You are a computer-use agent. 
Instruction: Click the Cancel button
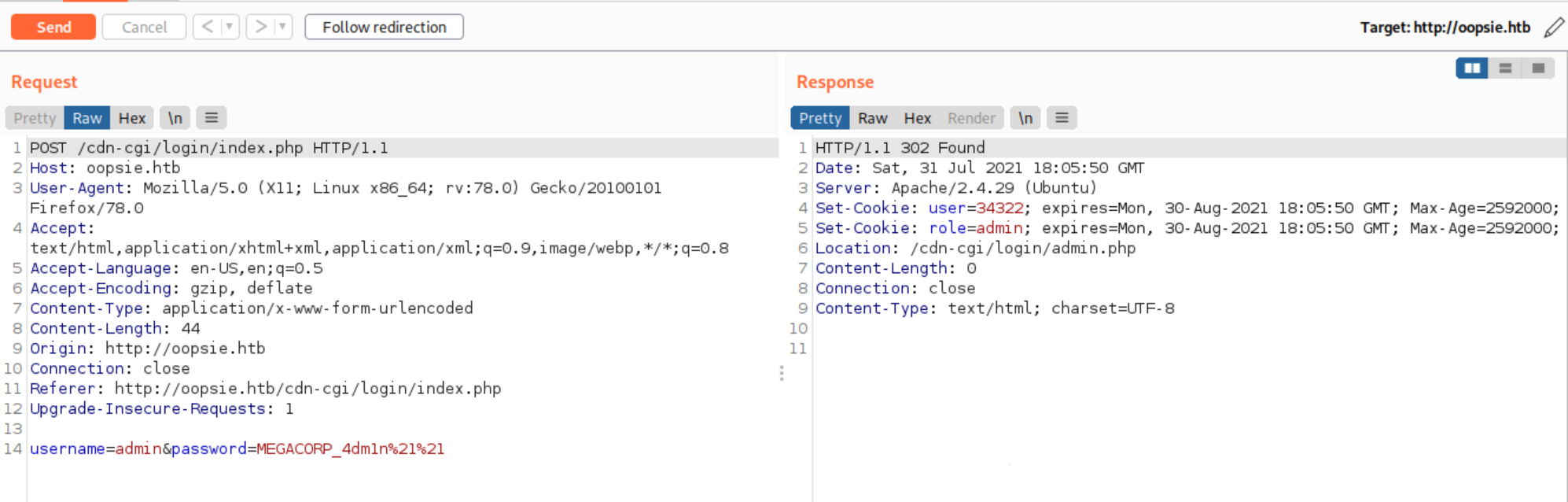pyautogui.click(x=145, y=27)
